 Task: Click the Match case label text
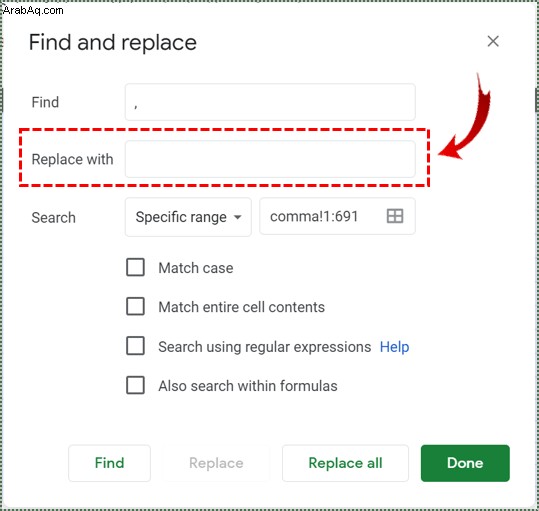pos(196,268)
